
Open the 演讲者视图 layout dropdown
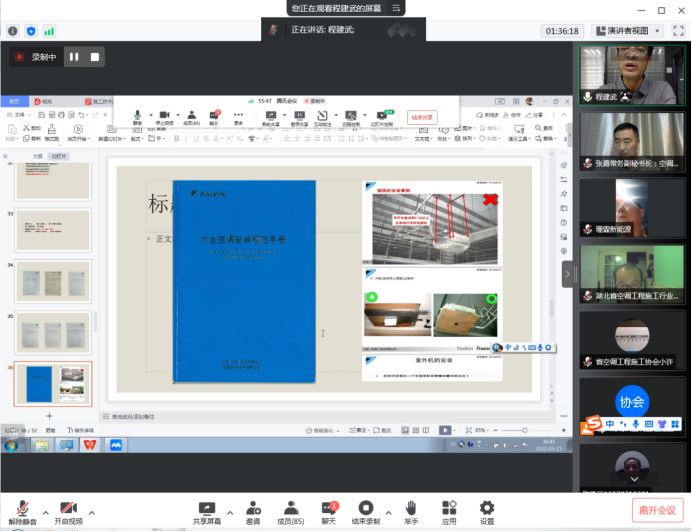point(628,31)
